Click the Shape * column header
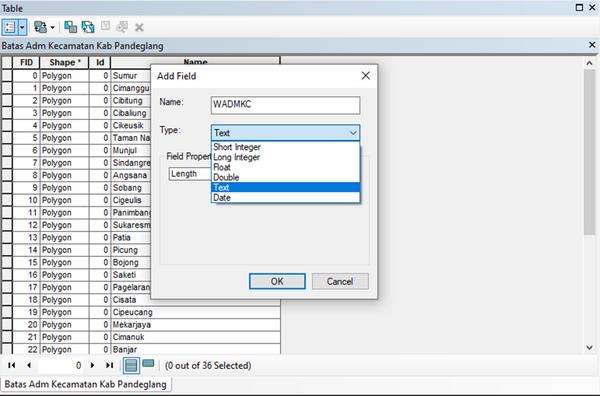This screenshot has width=600, height=396. pyautogui.click(x=64, y=62)
